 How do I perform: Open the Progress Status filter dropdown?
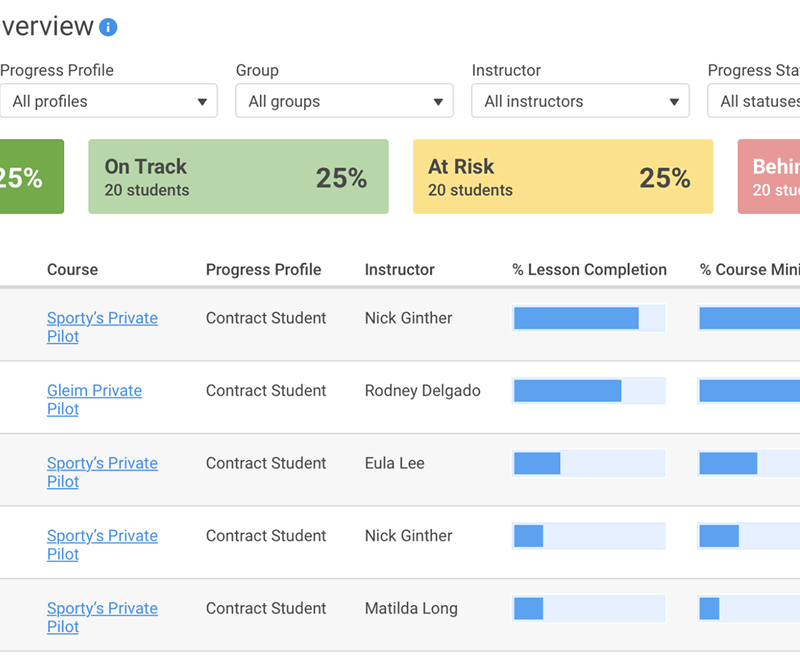click(x=755, y=101)
